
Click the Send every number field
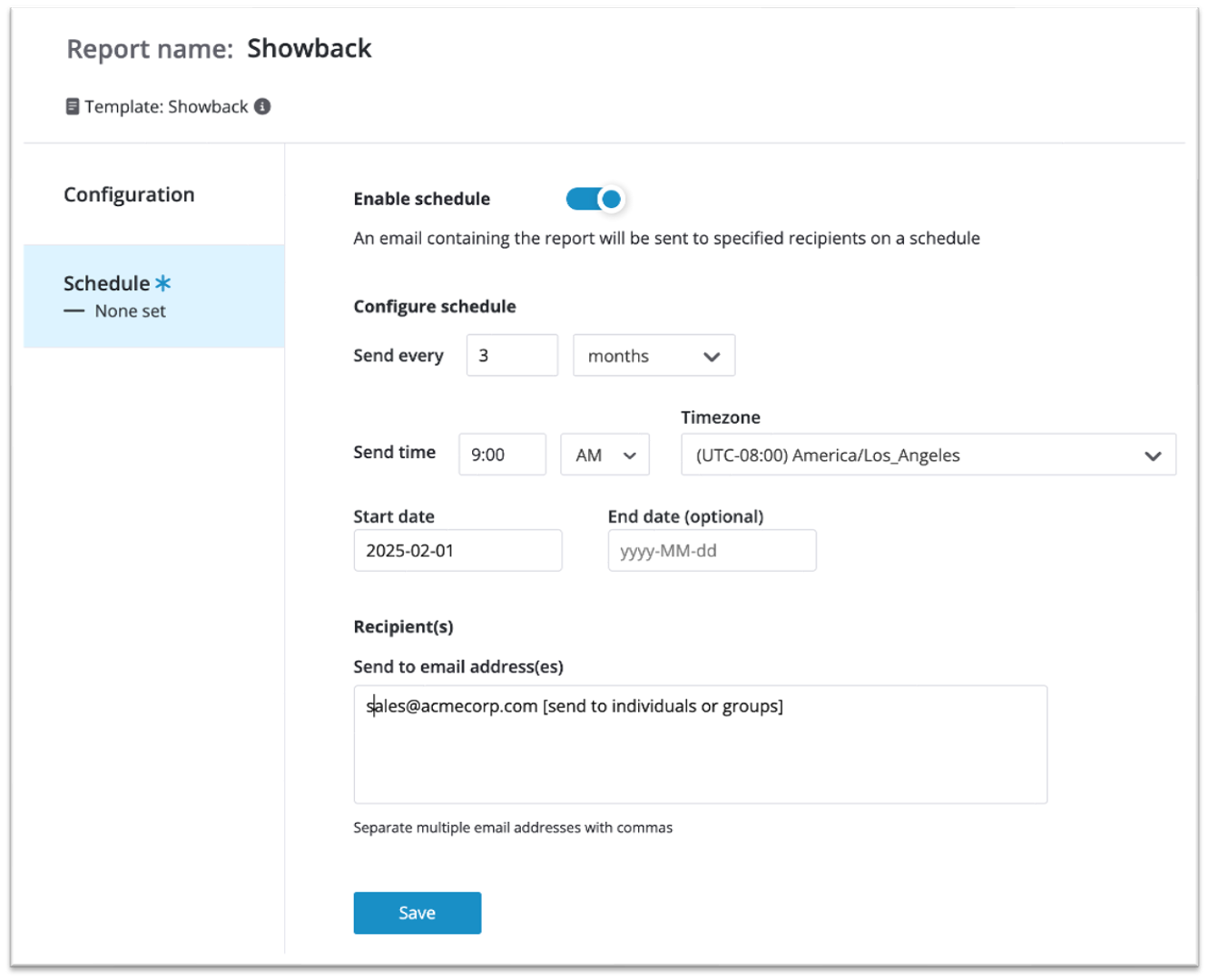point(512,356)
